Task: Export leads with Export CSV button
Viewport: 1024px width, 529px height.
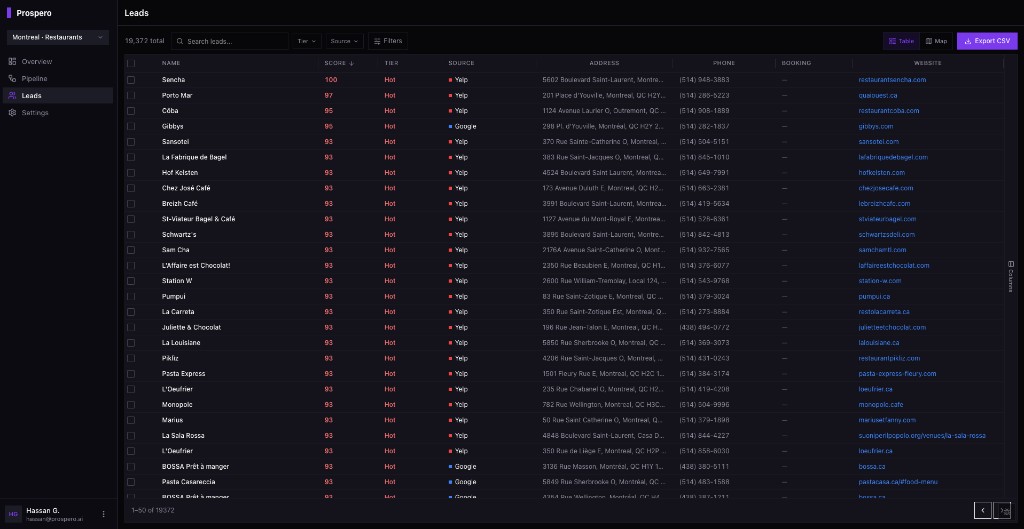Action: point(987,41)
